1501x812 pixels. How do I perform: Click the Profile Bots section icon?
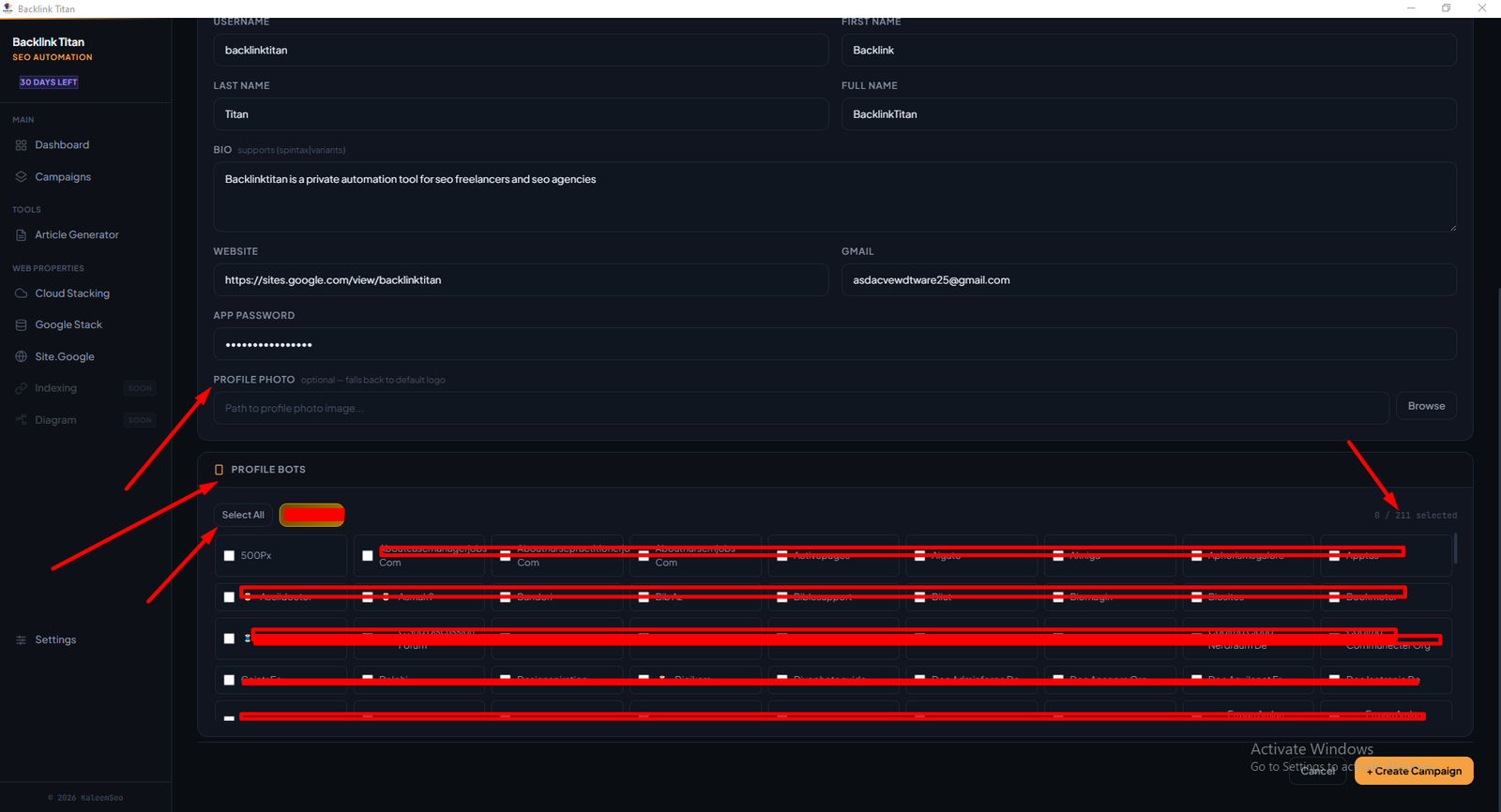point(219,470)
